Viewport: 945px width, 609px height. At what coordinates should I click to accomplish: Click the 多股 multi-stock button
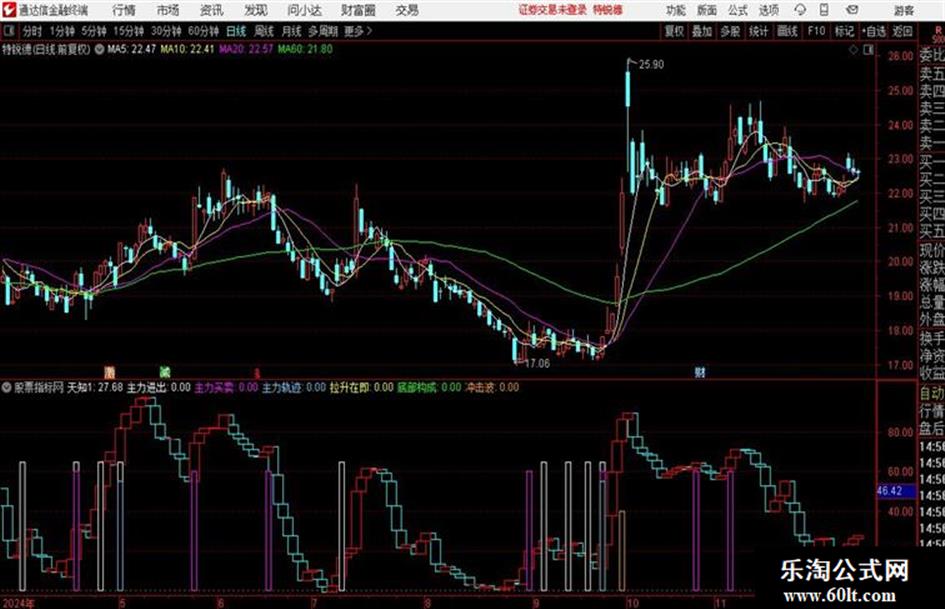click(730, 31)
